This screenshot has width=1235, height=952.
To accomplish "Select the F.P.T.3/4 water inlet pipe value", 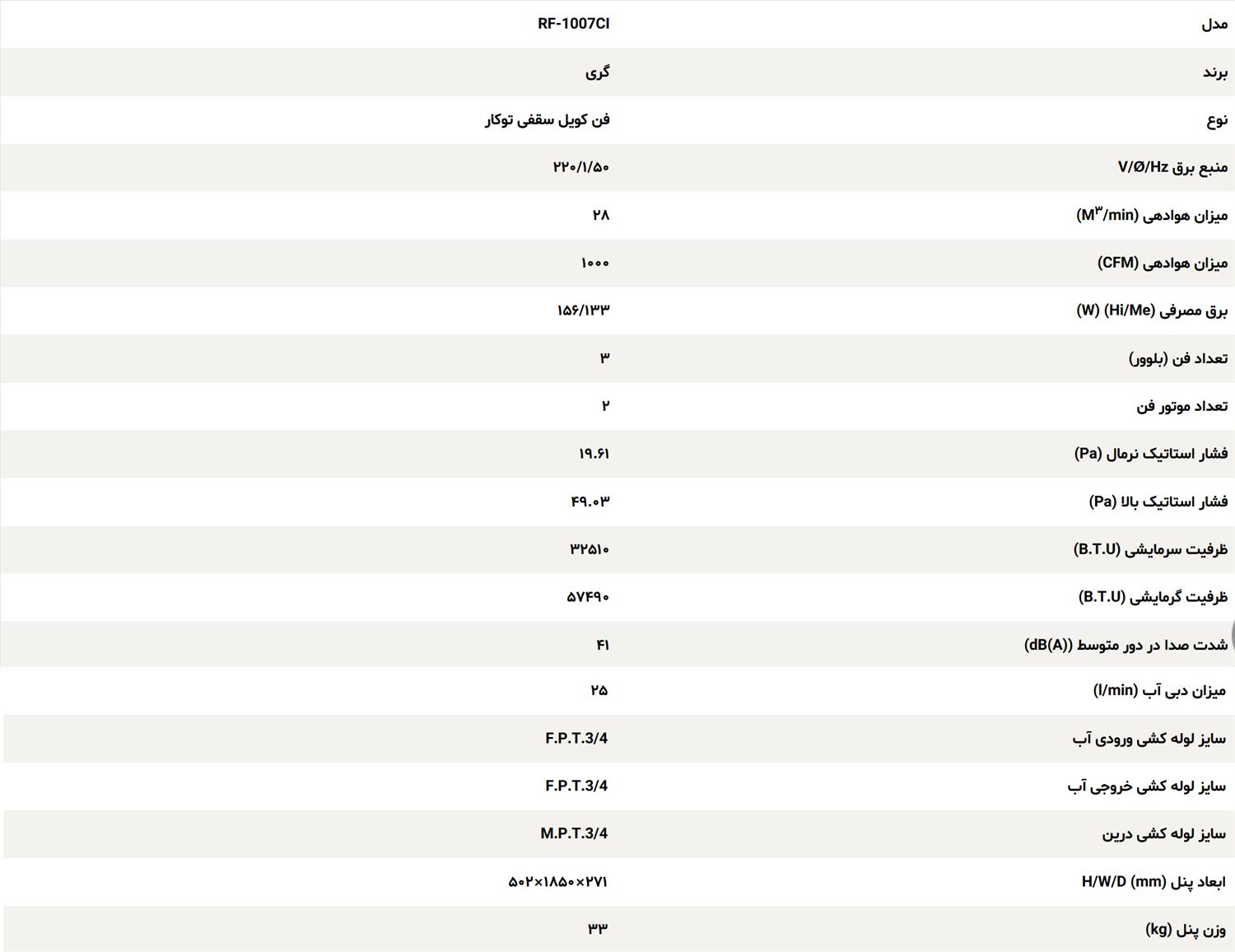I will (576, 738).
